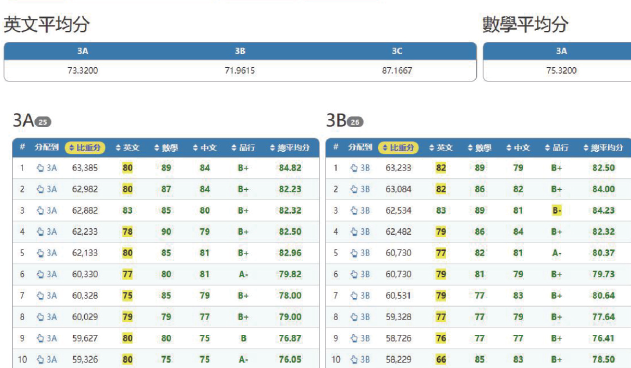
Task: Click grade B in 3A row 9
Action: (243, 339)
